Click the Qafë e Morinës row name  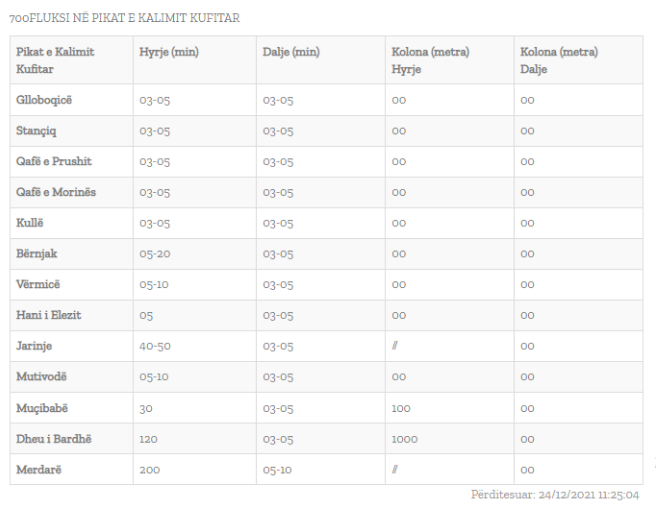tap(56, 192)
